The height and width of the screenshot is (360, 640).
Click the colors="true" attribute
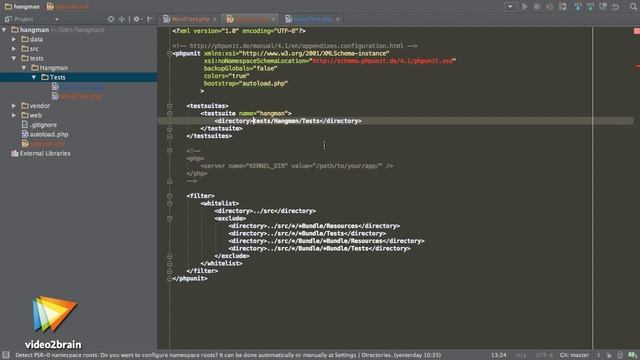227,76
